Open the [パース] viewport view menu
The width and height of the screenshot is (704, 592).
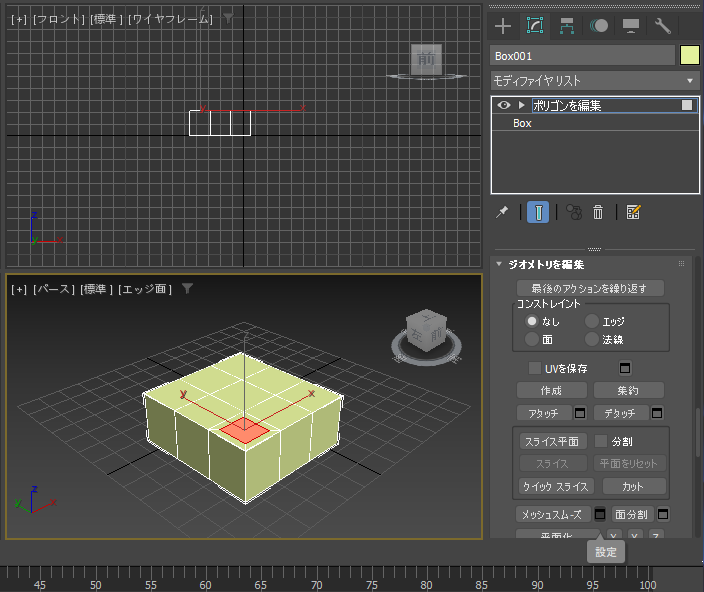(54, 289)
